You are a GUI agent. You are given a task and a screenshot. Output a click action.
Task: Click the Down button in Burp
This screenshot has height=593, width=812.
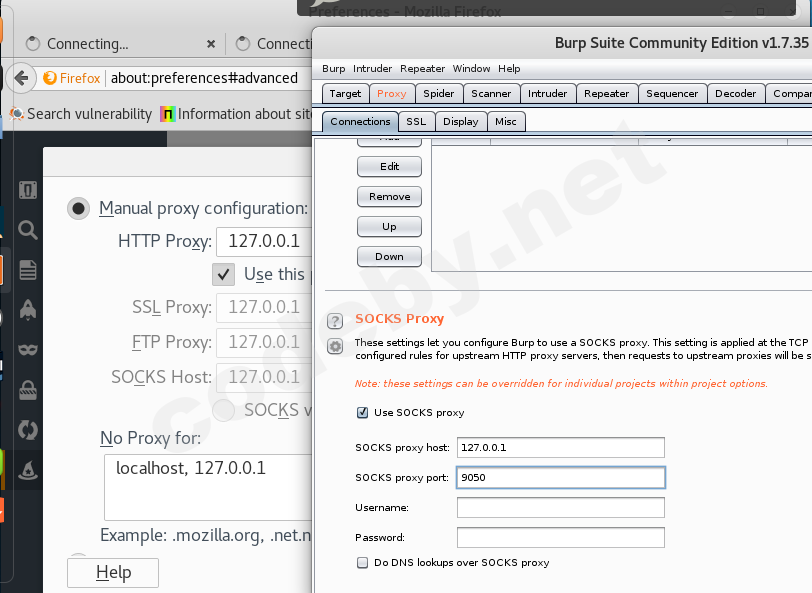click(x=389, y=257)
